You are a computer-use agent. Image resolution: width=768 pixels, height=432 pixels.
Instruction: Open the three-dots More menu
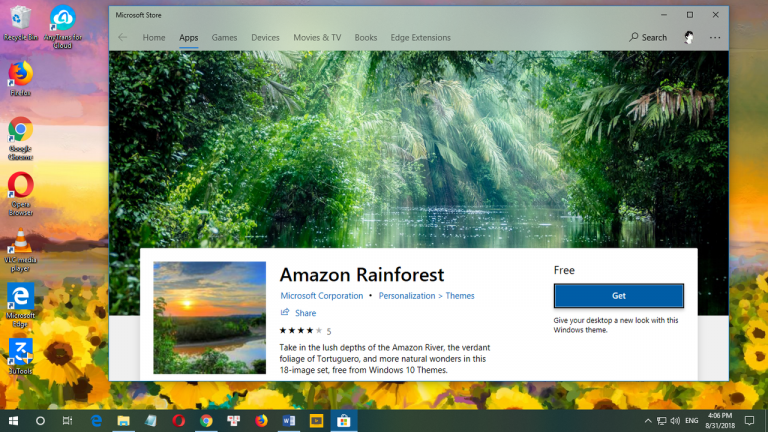point(715,37)
